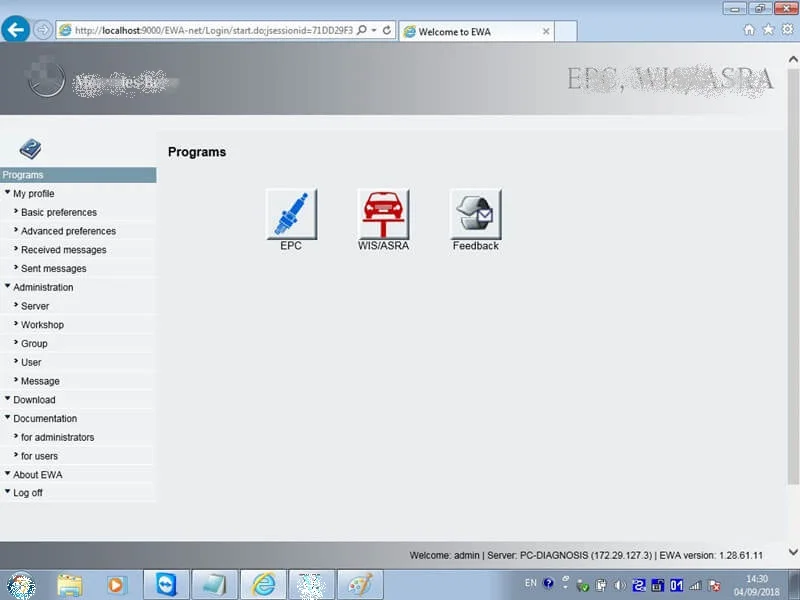Open the volume speaker tray icon
Image resolution: width=800 pixels, height=600 pixels.
(620, 585)
